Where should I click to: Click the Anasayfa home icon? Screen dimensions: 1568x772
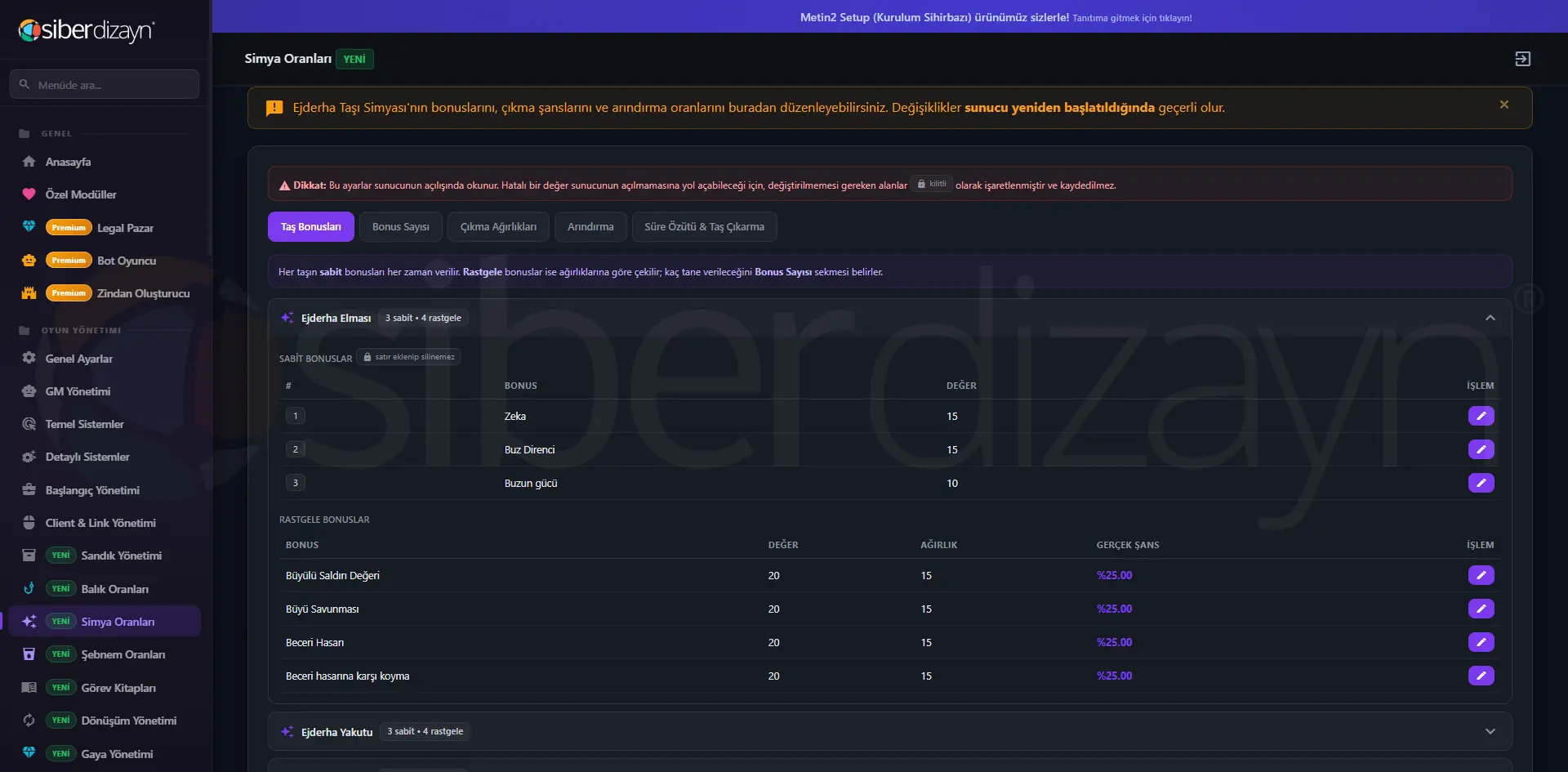coord(29,162)
